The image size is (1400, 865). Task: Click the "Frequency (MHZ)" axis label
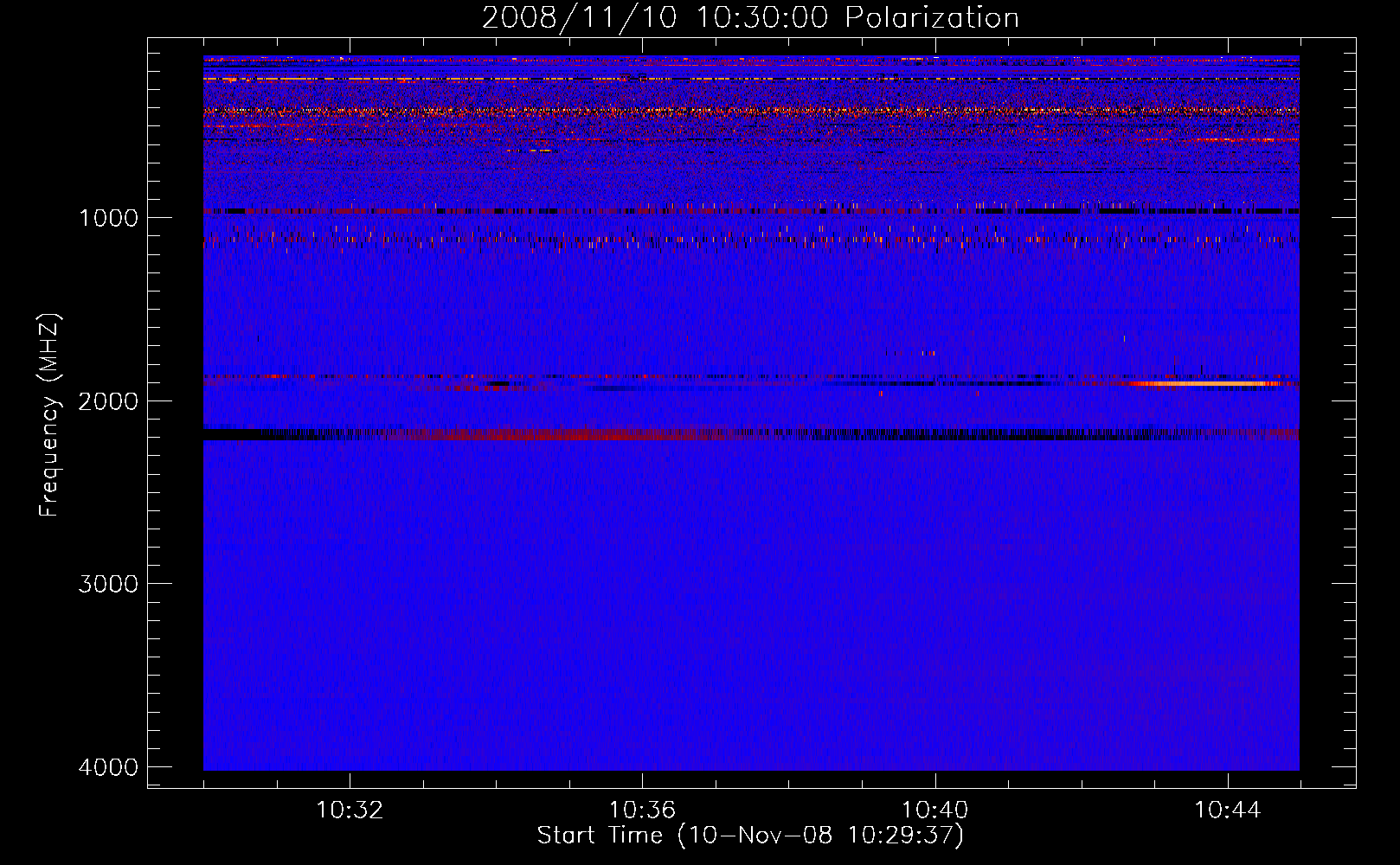[x=49, y=415]
